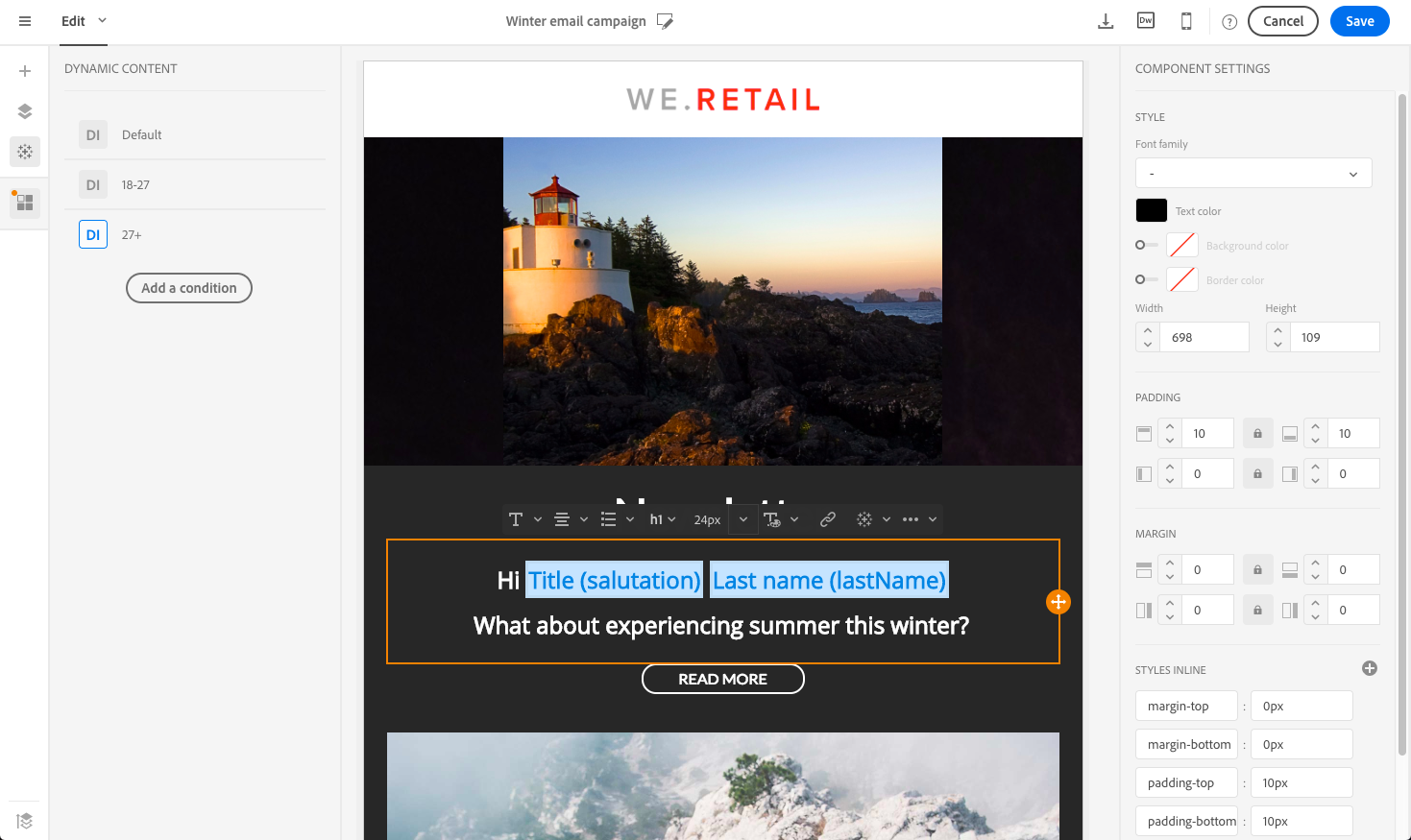
Task: Open the Font family dropdown
Action: click(1253, 173)
